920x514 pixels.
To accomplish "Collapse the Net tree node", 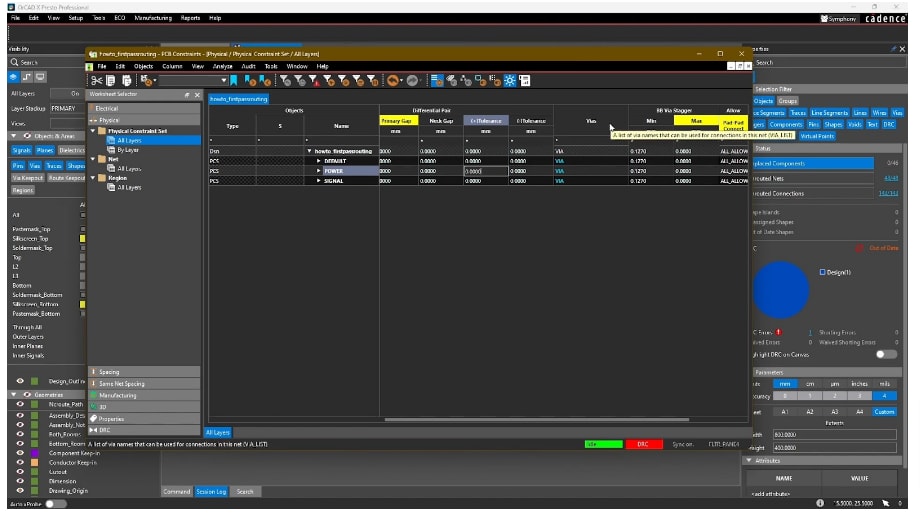I will pyautogui.click(x=93, y=159).
